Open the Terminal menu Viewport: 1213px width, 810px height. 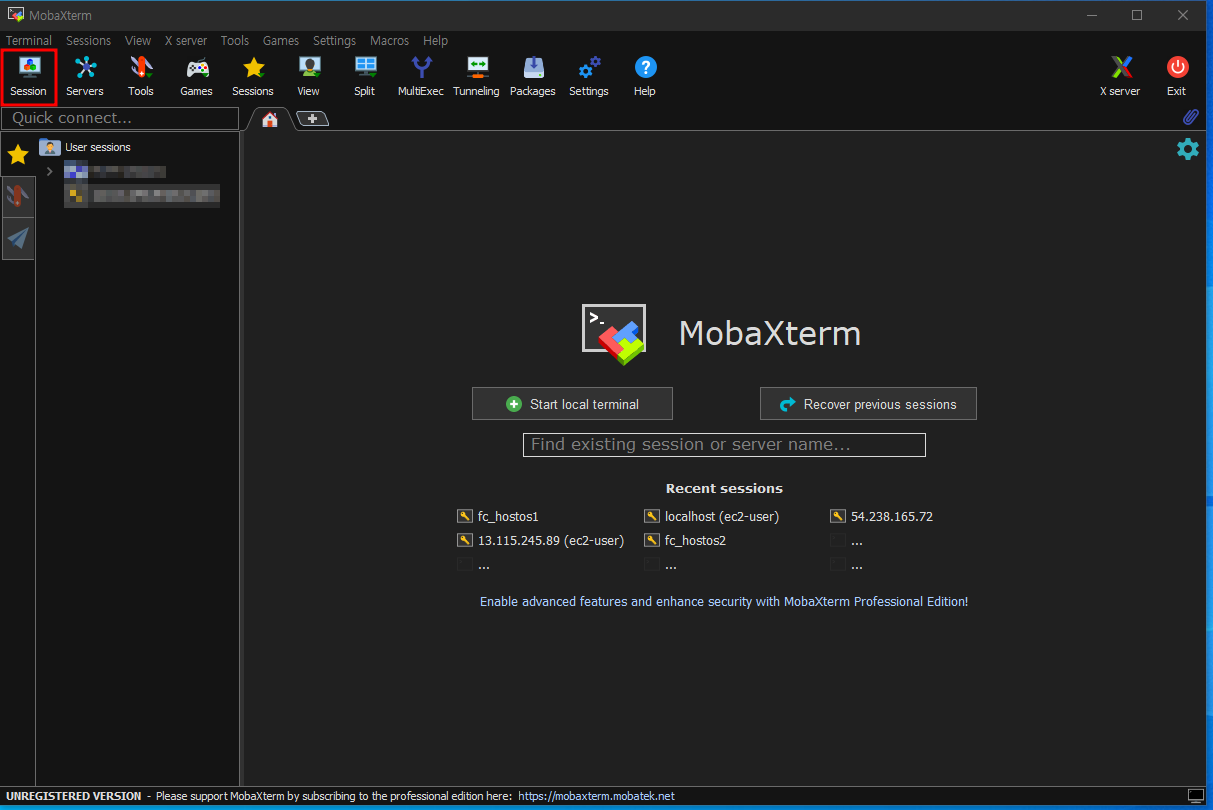(29, 41)
